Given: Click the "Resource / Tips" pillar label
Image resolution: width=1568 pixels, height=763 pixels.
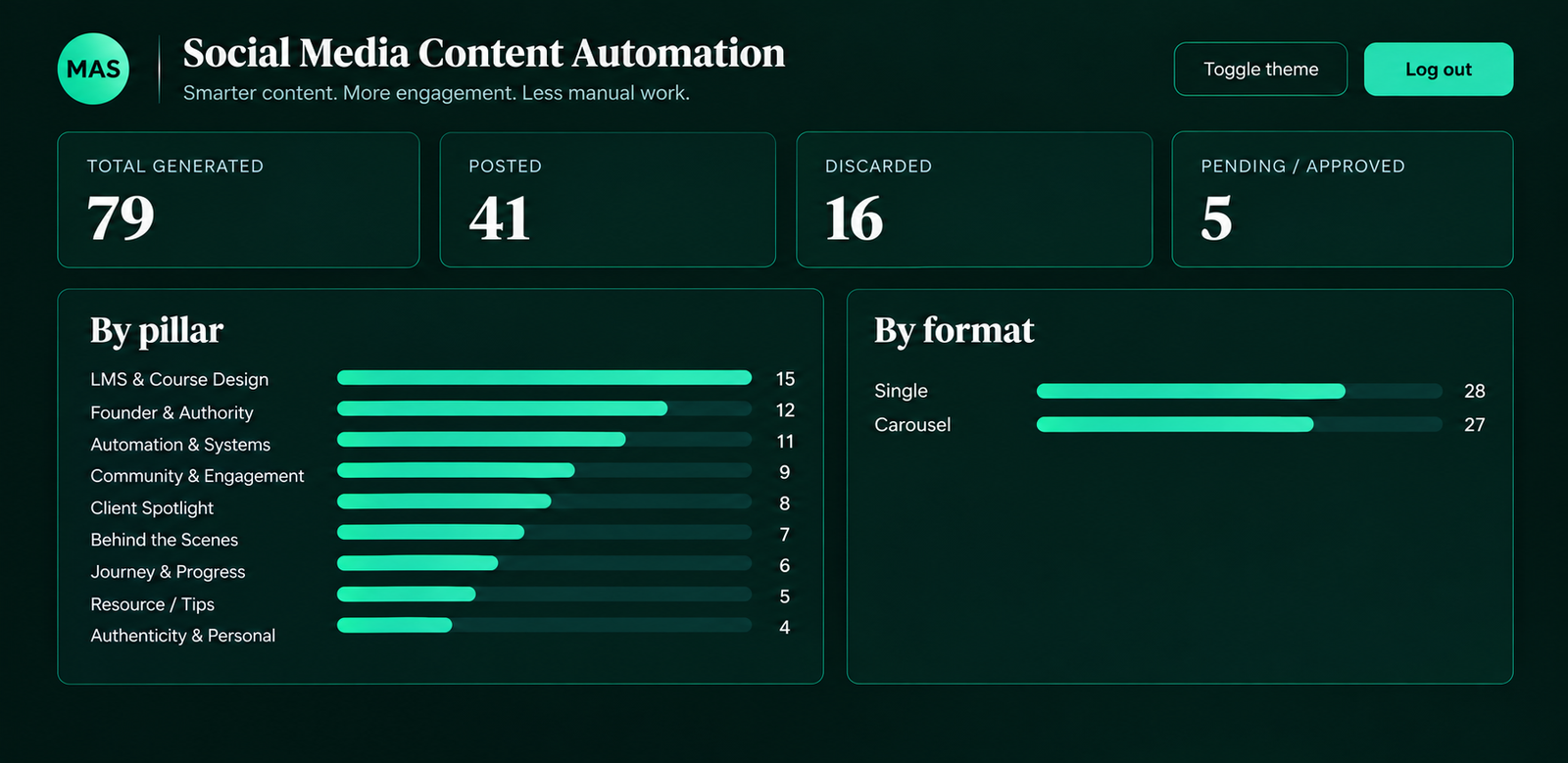Looking at the screenshot, I should [152, 604].
